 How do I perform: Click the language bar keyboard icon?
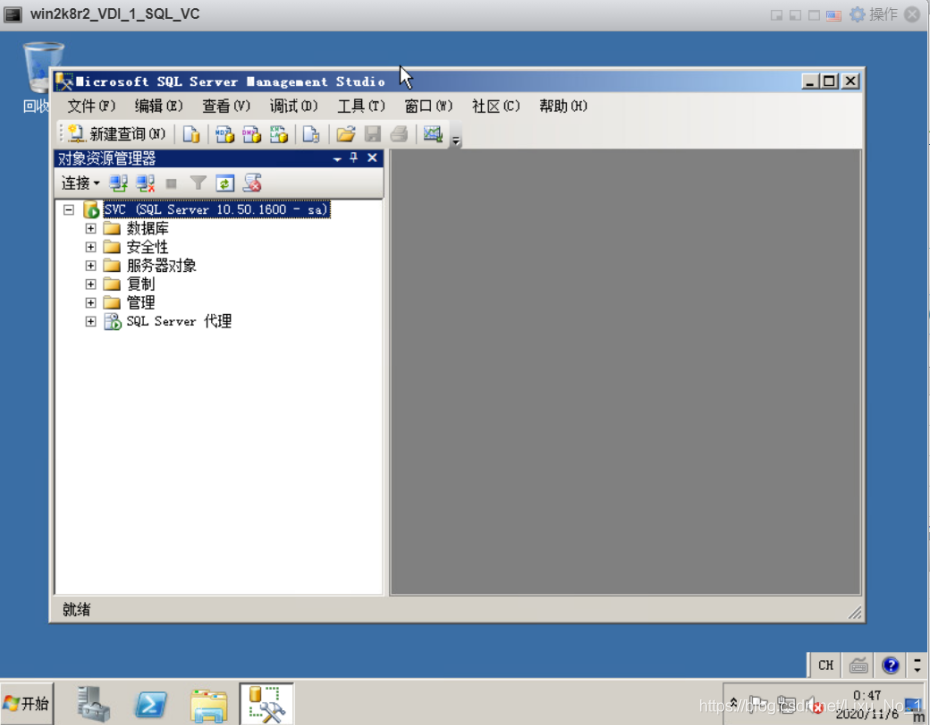(x=858, y=665)
